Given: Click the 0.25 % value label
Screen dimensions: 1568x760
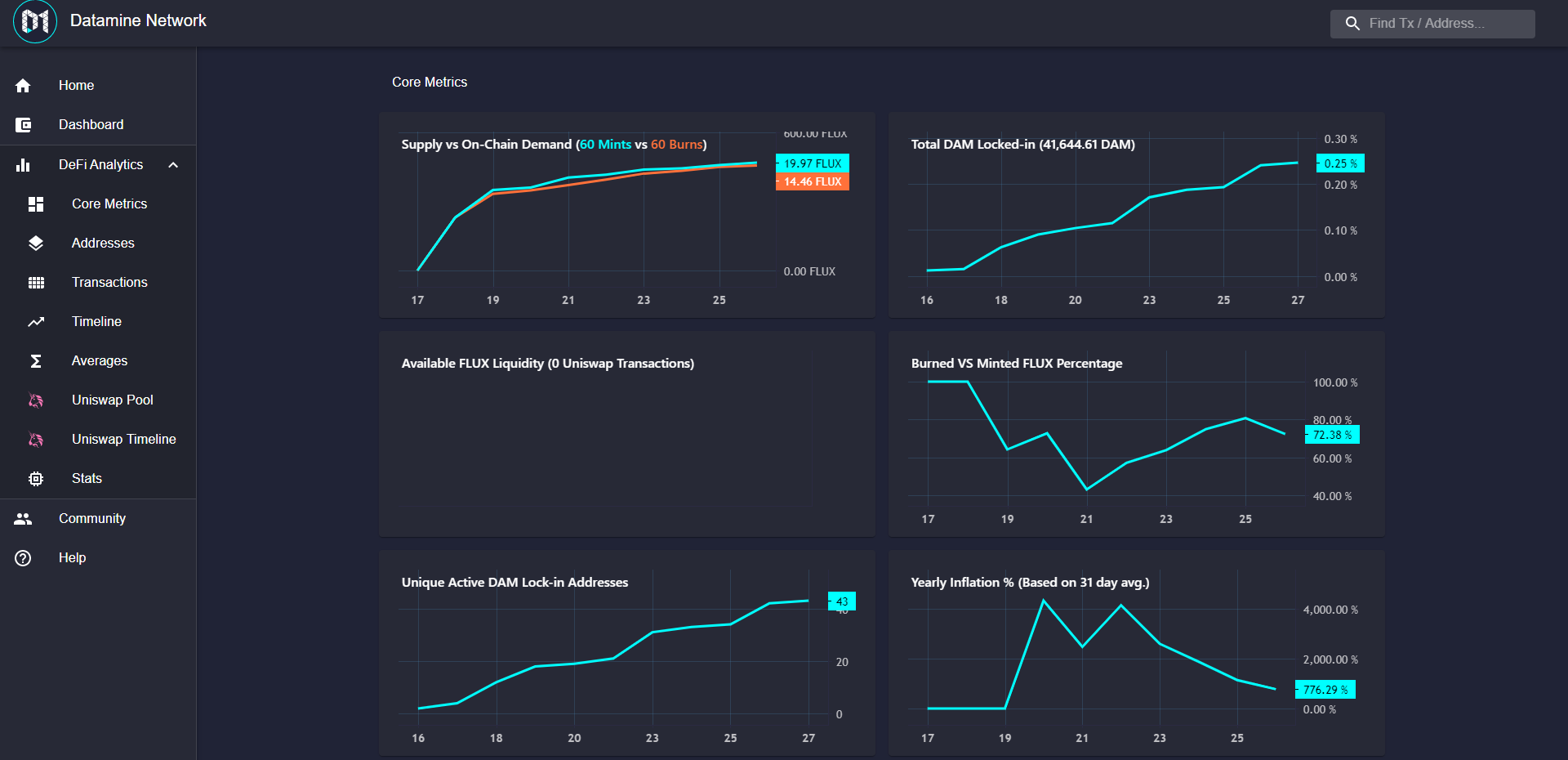Looking at the screenshot, I should (x=1340, y=163).
